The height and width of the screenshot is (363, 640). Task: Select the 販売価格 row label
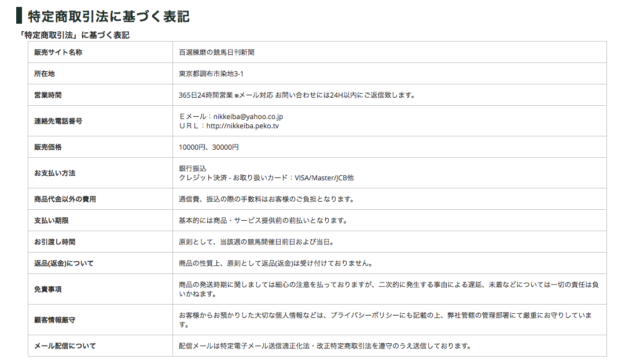(x=48, y=147)
